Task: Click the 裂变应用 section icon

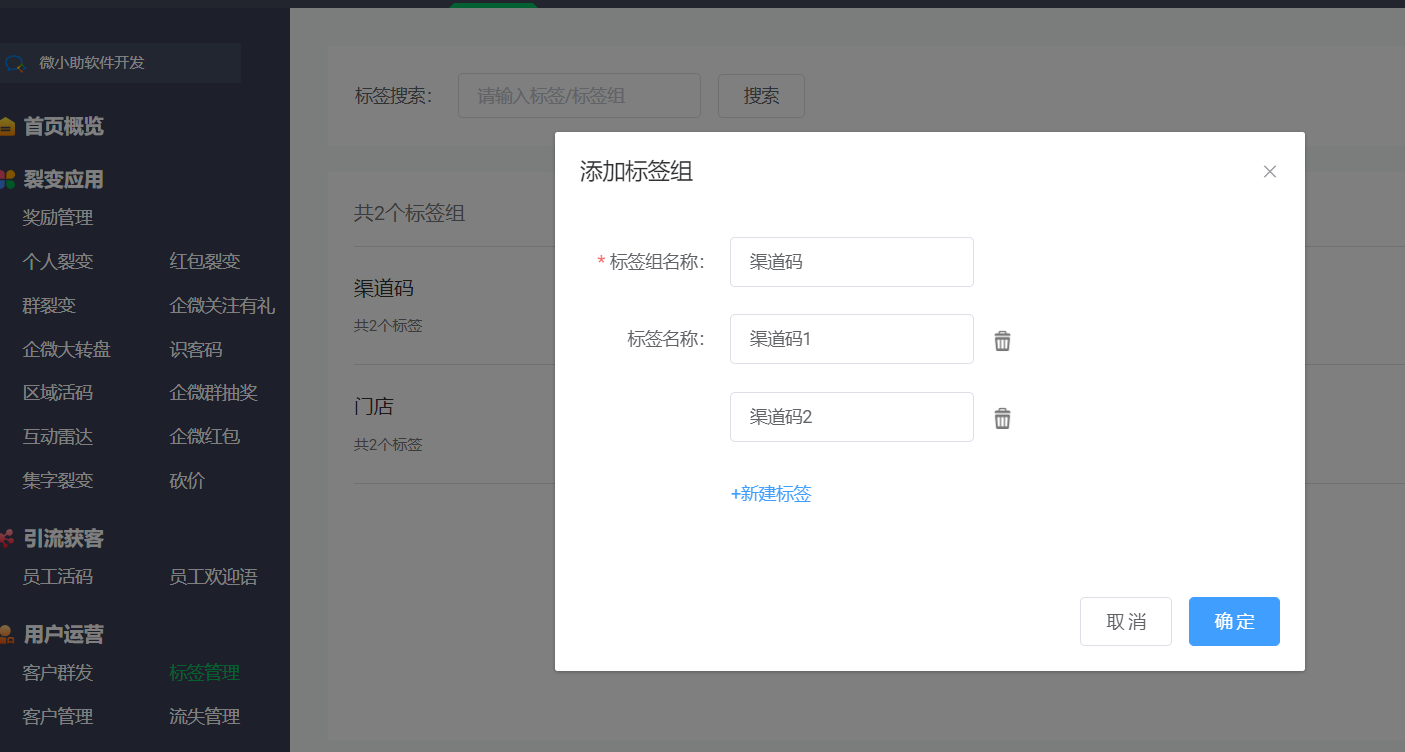Action: (x=7, y=180)
